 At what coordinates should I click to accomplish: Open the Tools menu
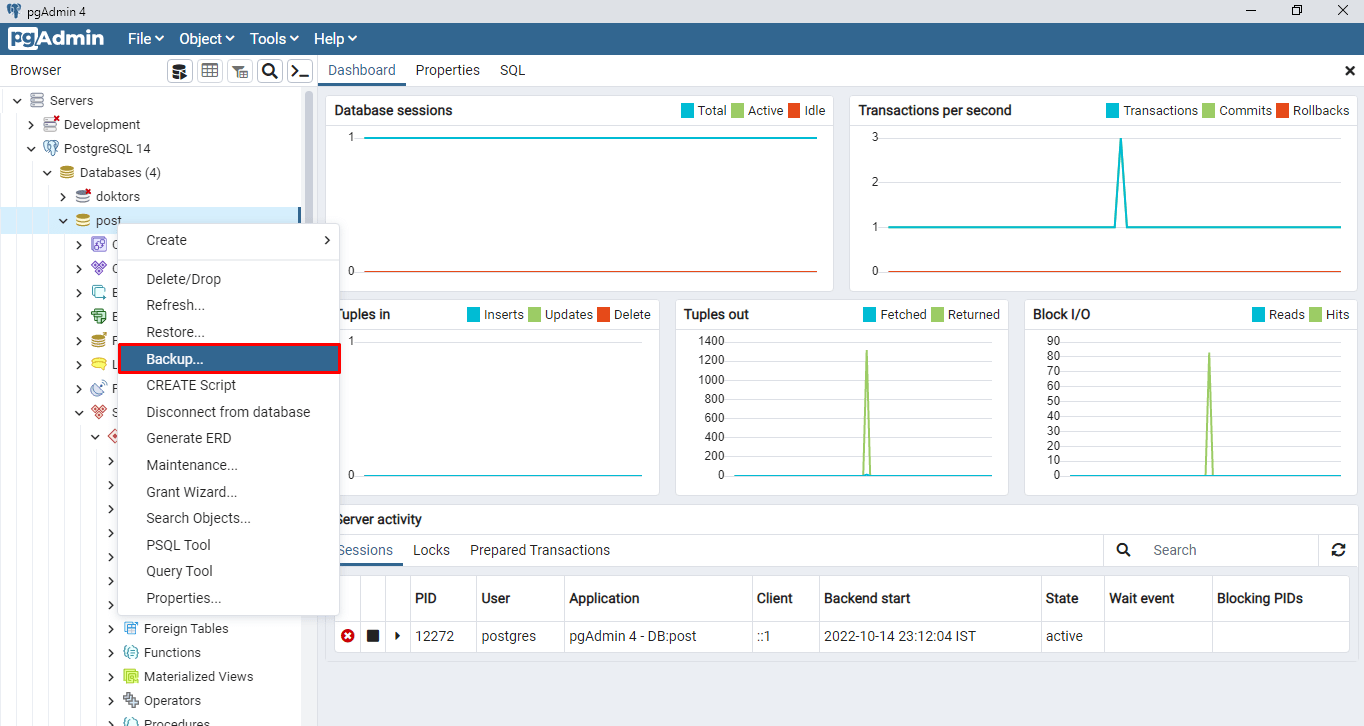pyautogui.click(x=274, y=39)
